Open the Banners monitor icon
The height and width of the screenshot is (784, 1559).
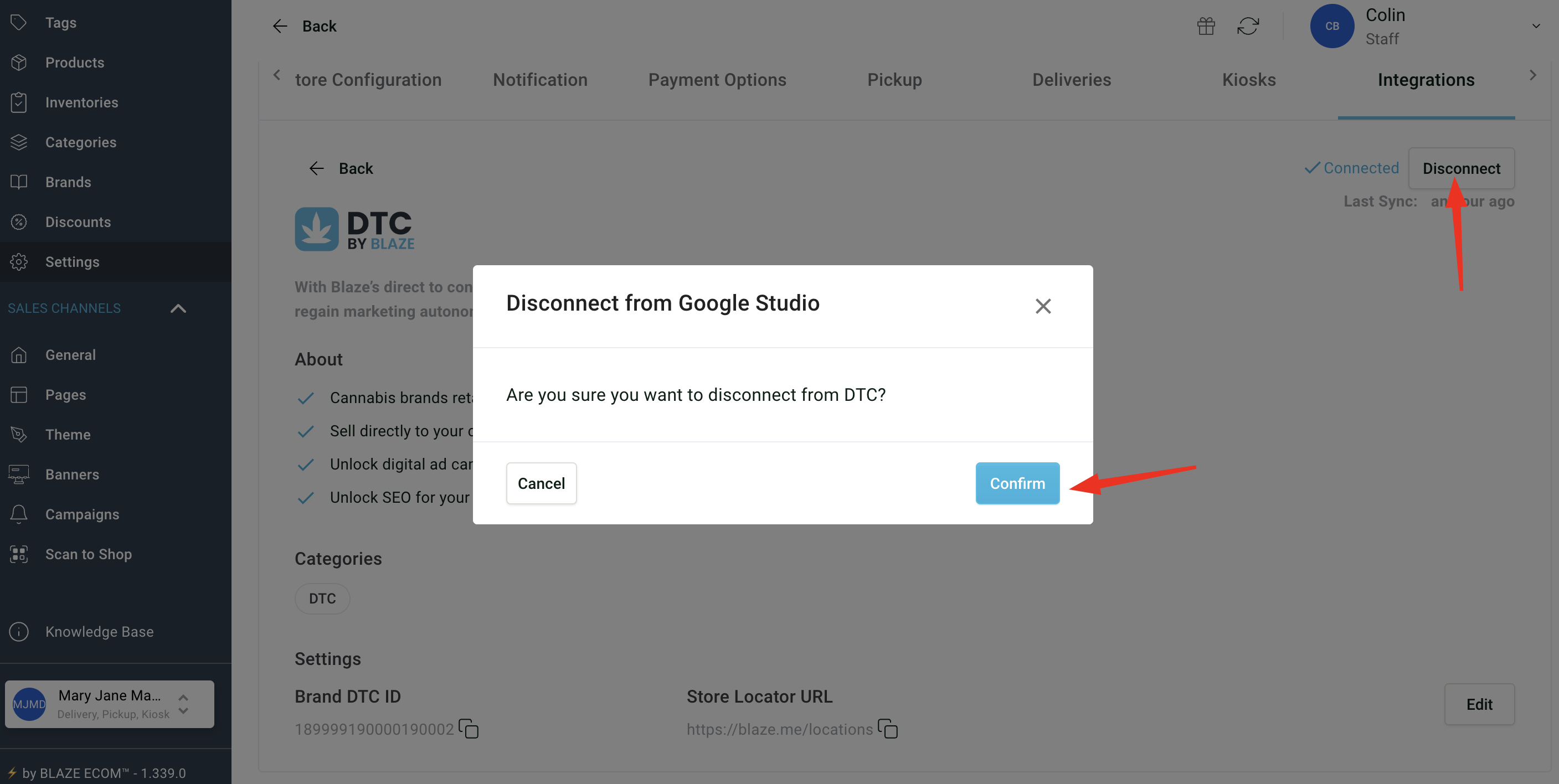[x=19, y=474]
